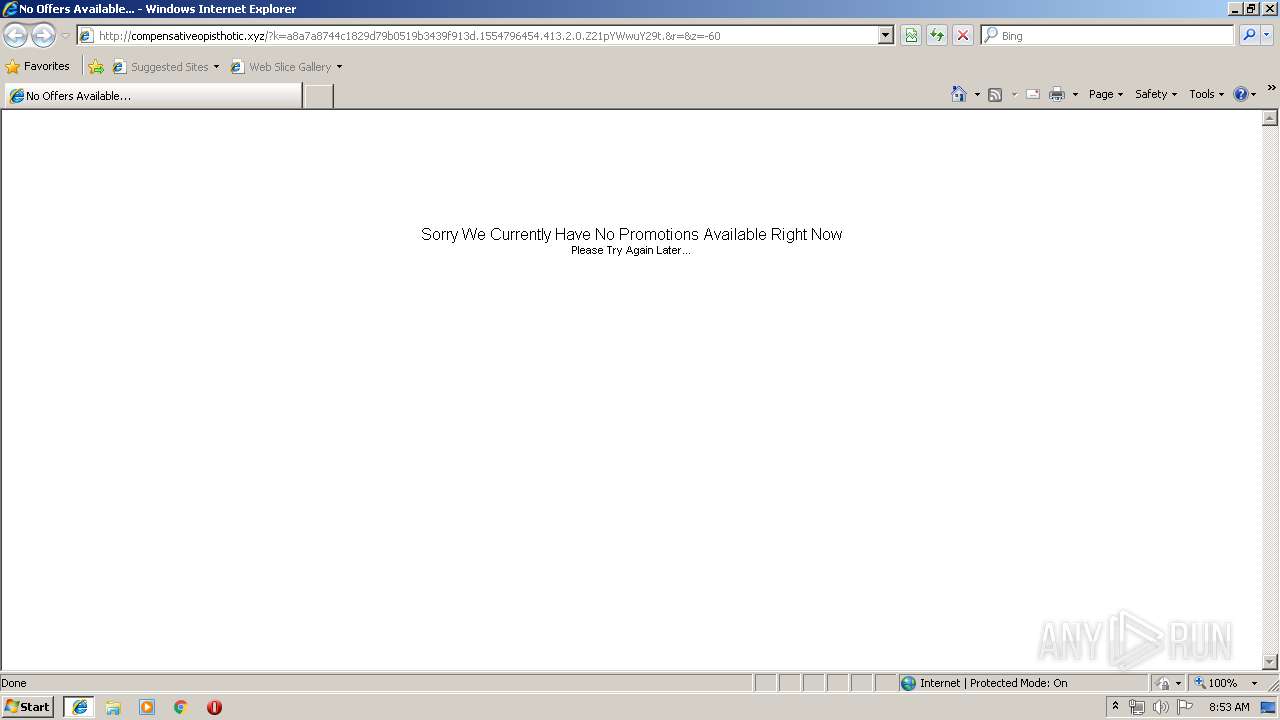Print the page with printer icon

click(1057, 94)
